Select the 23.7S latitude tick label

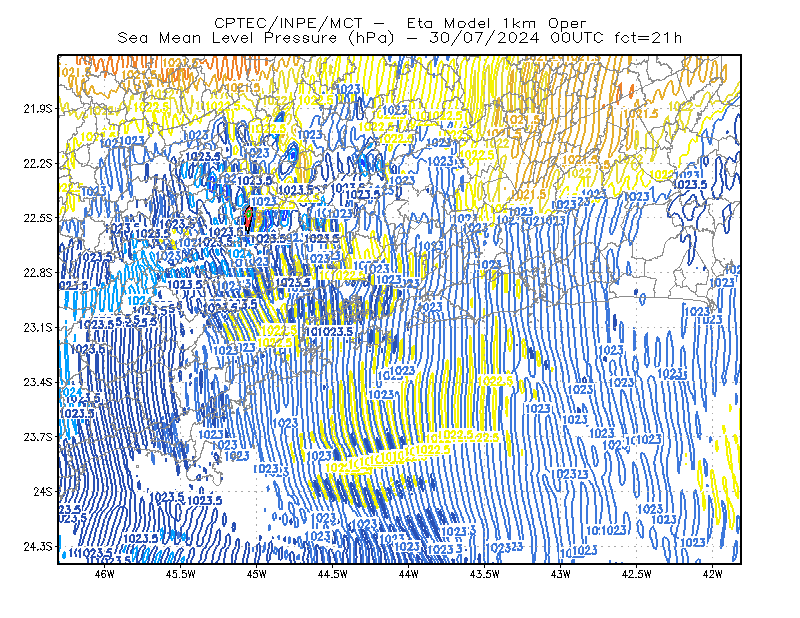point(38,437)
